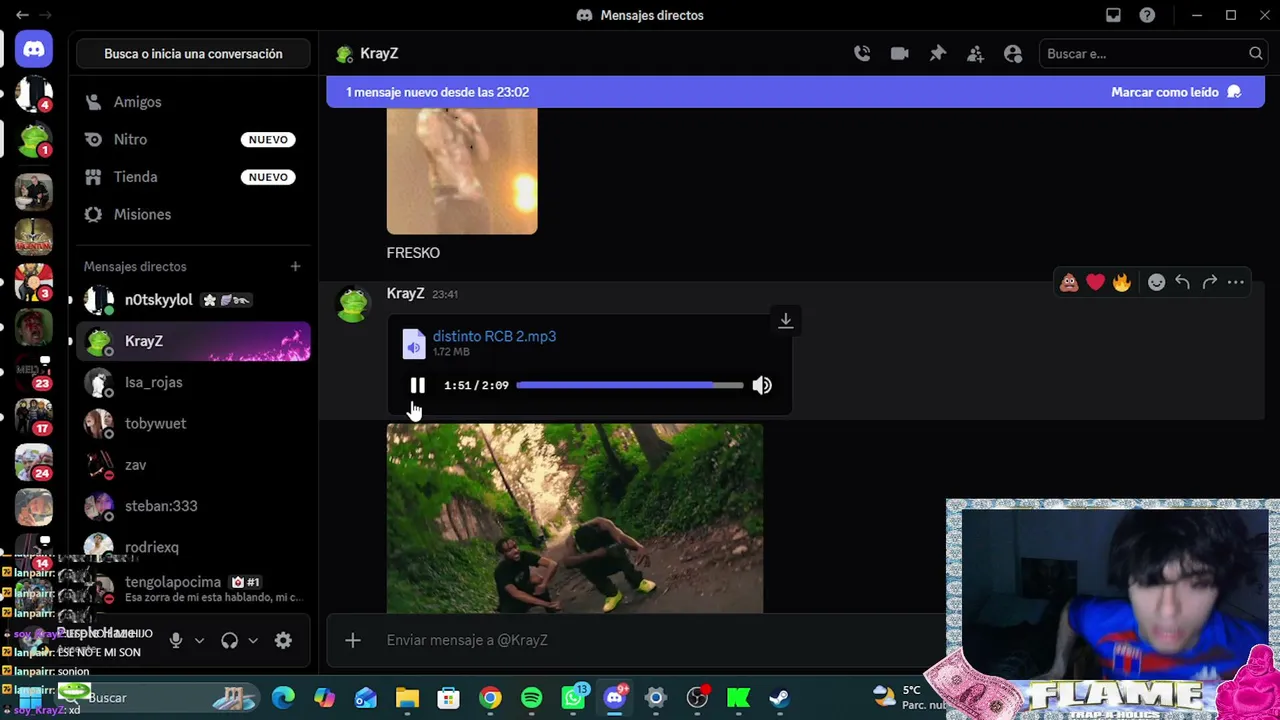1280x720 pixels.
Task: Open direct message with tobywuet
Action: pos(193,423)
